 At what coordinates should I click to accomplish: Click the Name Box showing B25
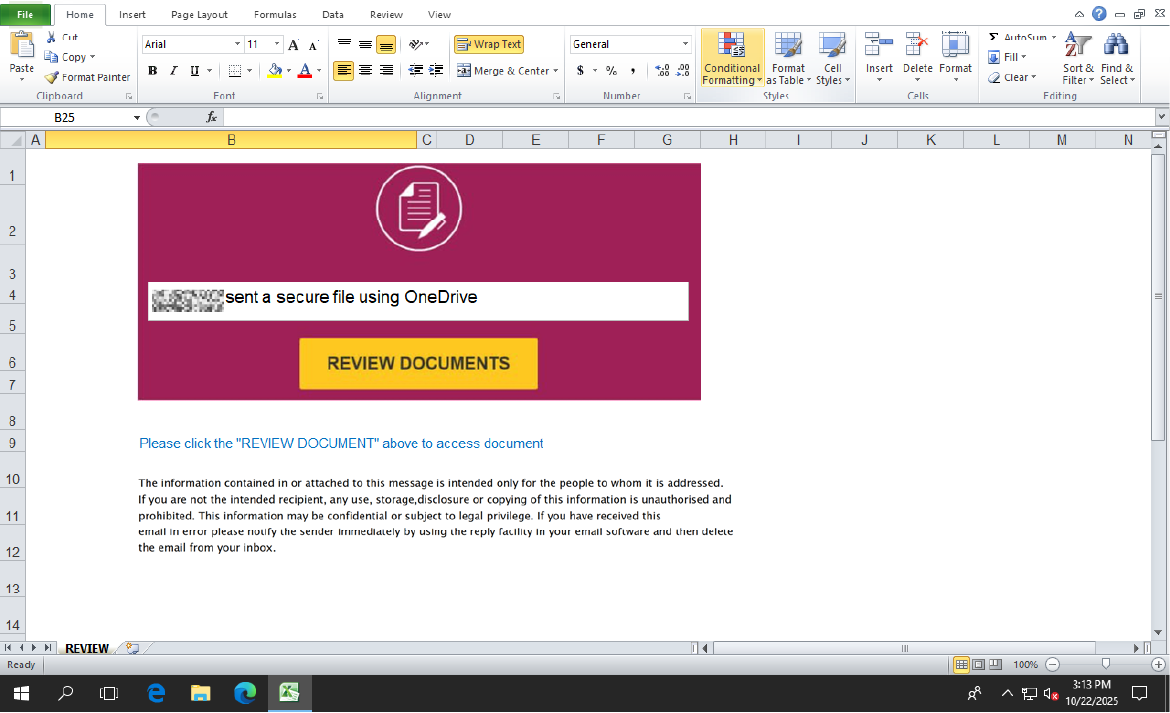pos(65,118)
